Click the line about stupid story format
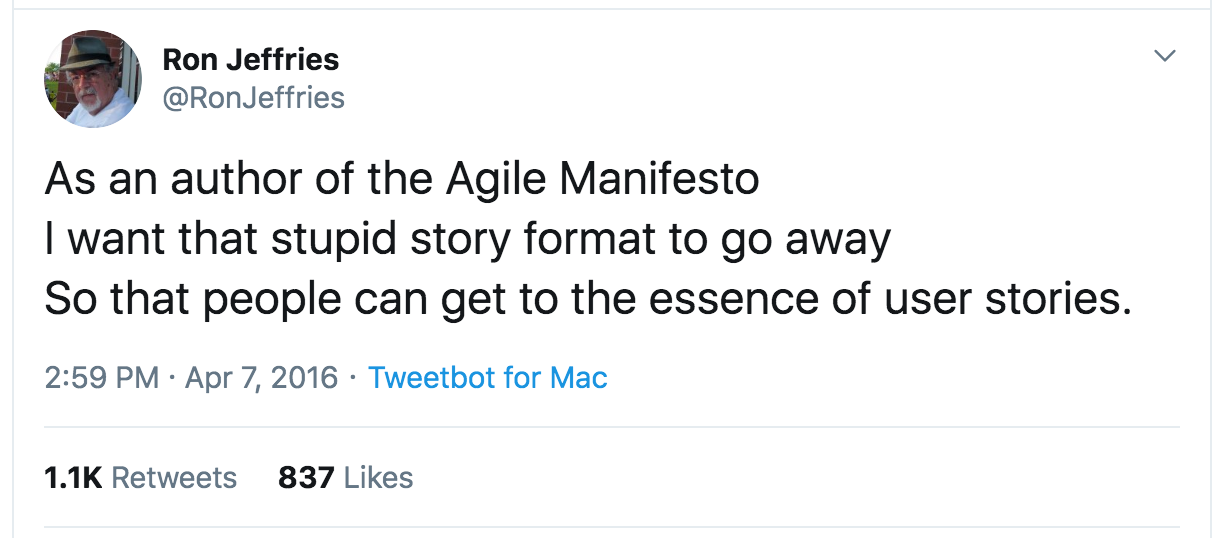This screenshot has height=538, width=1220. [x=467, y=240]
